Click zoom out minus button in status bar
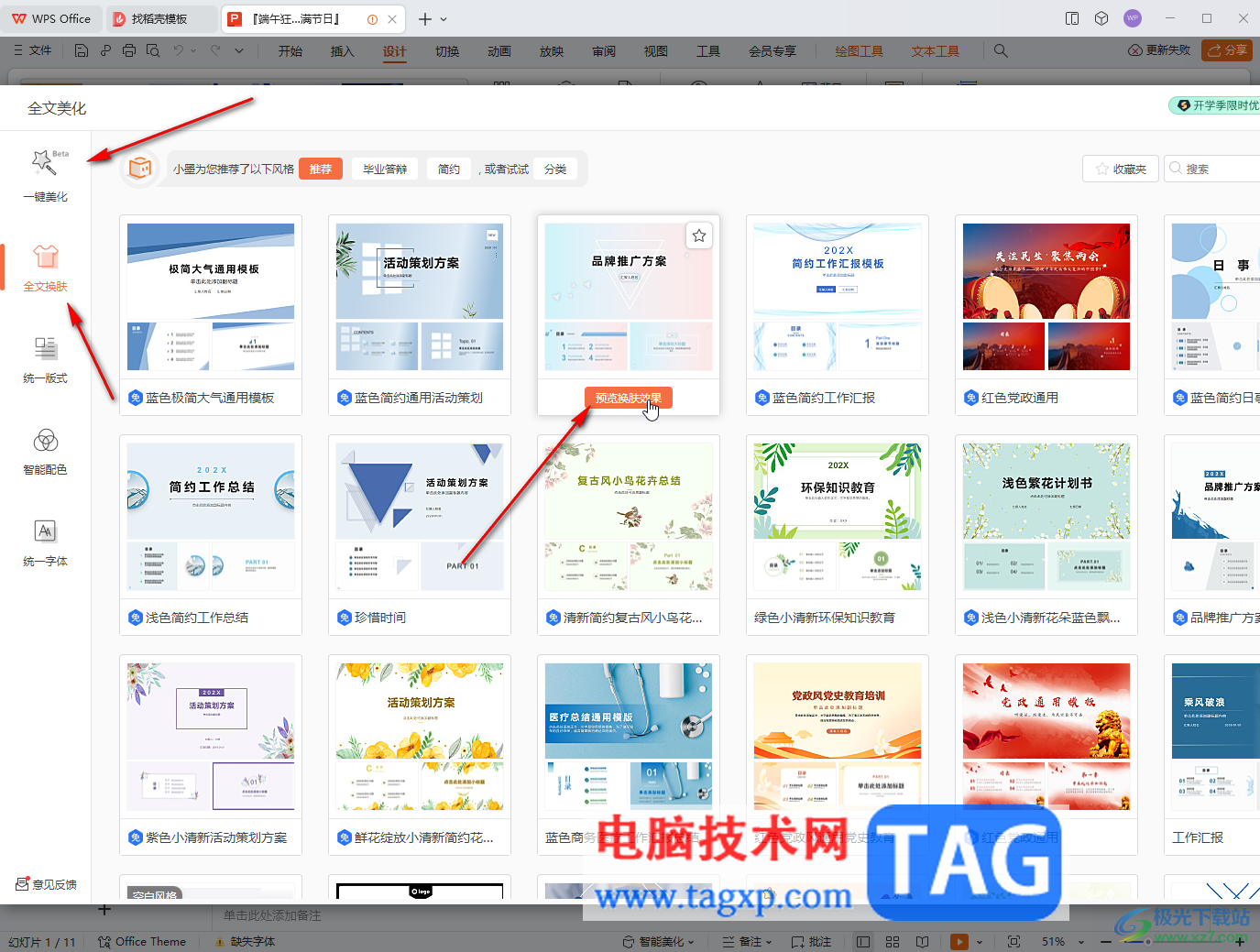 click(x=1107, y=941)
